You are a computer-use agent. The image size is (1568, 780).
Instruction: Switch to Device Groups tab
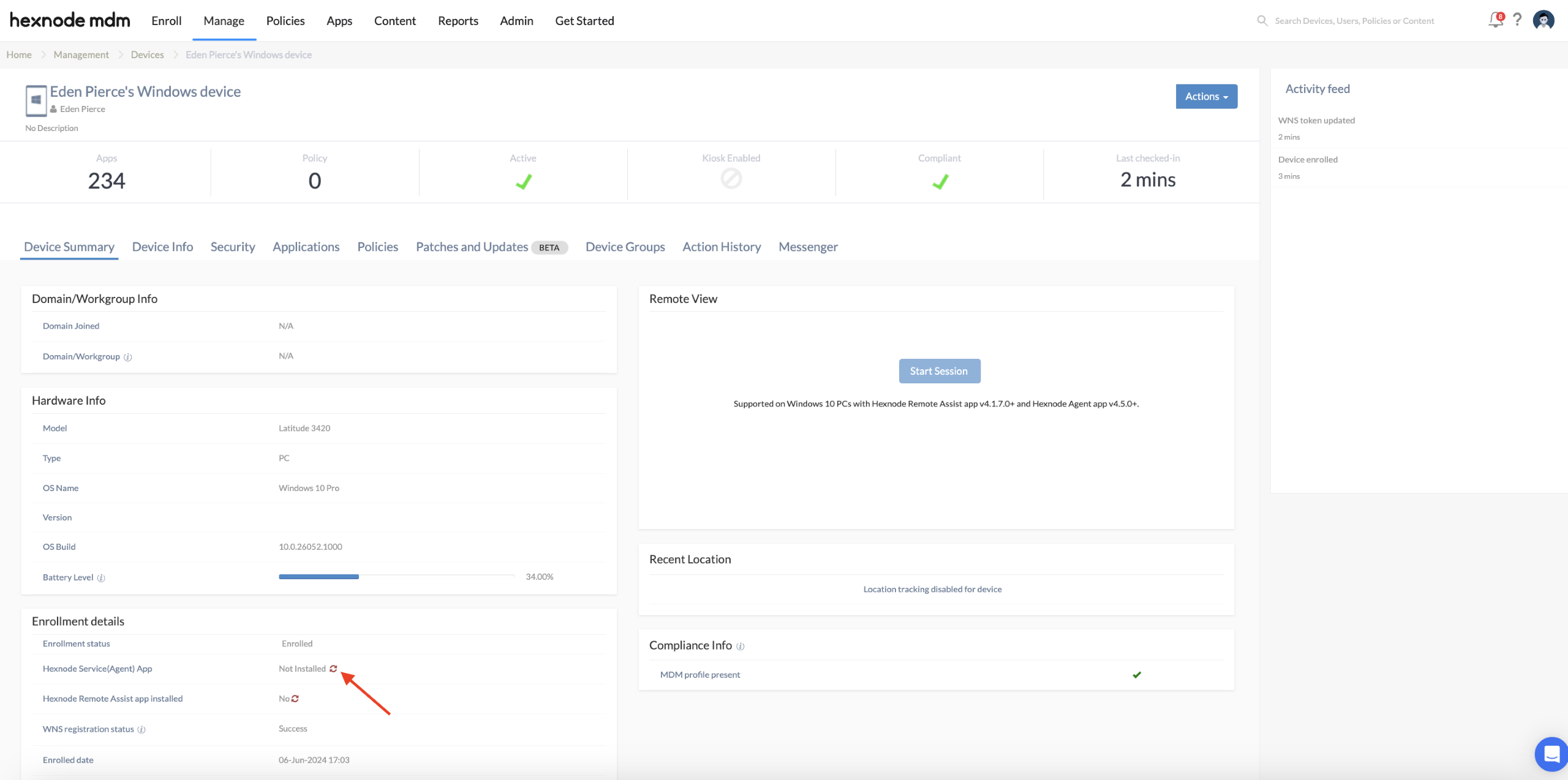click(x=625, y=247)
